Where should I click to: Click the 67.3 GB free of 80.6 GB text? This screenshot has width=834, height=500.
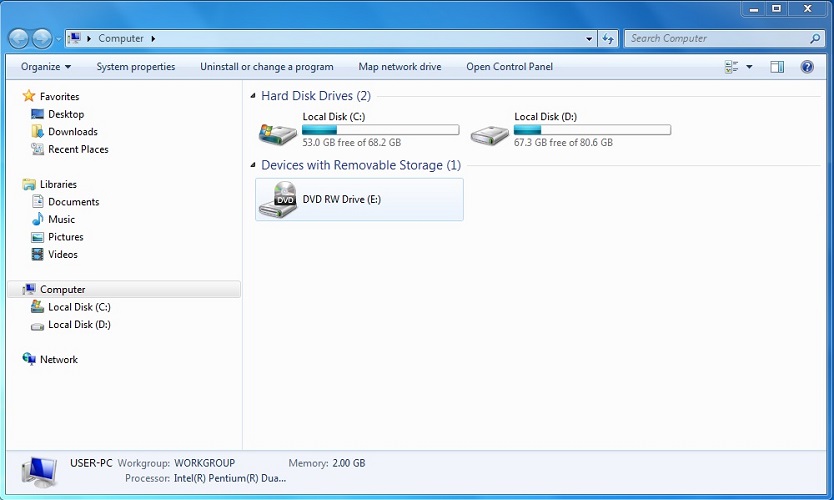tap(563, 143)
